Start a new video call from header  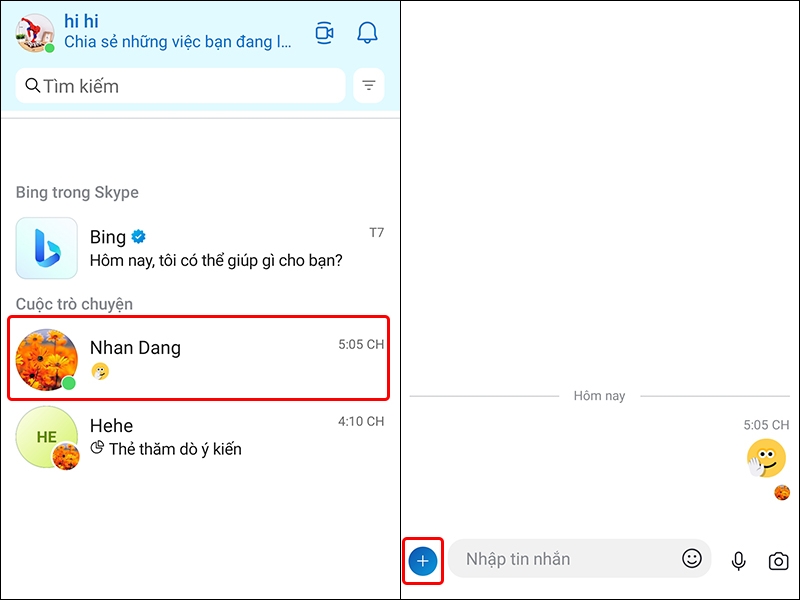click(x=324, y=32)
